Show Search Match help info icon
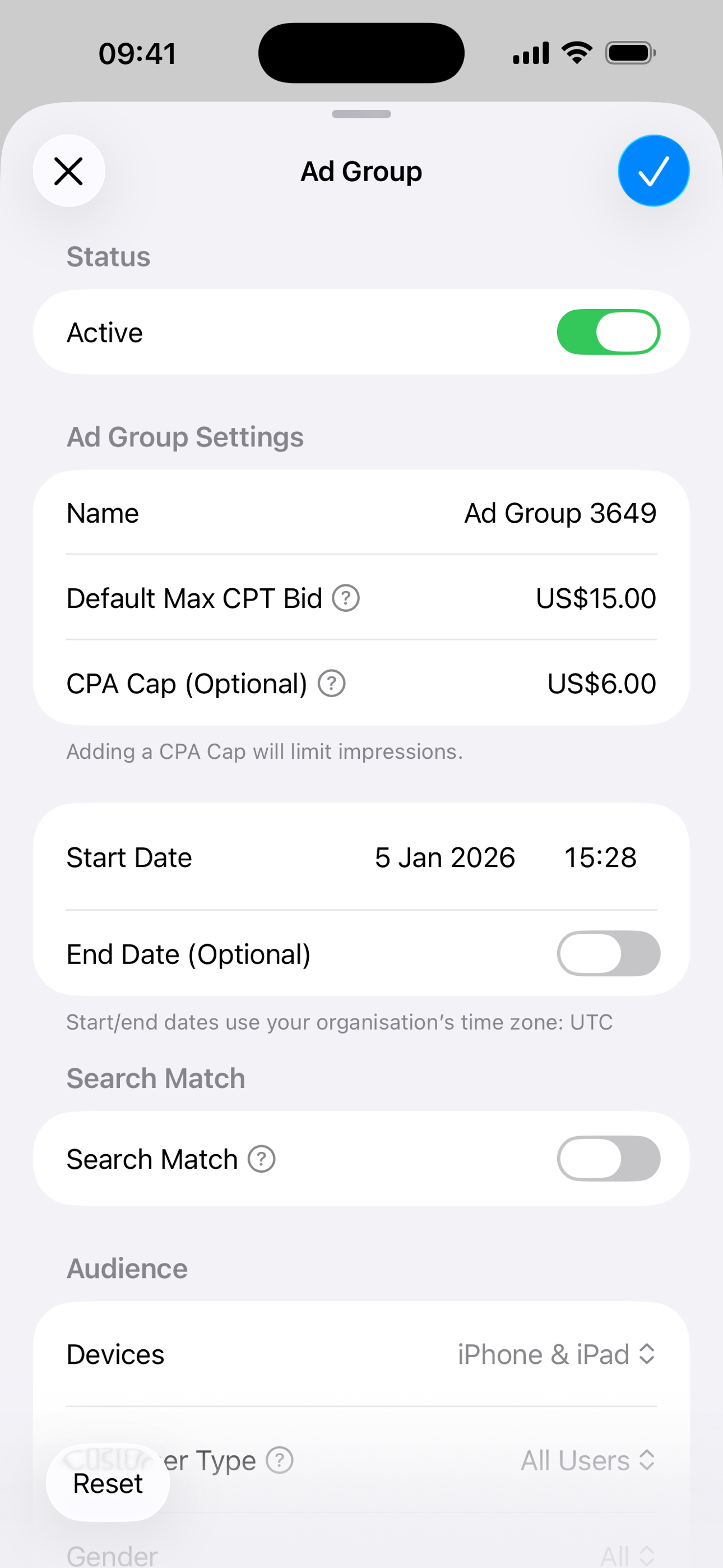 click(262, 1159)
